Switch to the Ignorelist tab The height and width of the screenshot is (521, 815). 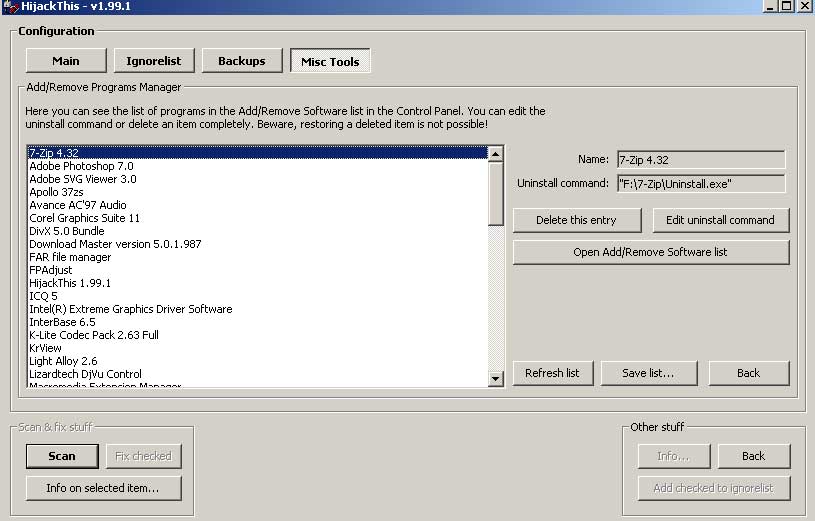click(154, 61)
